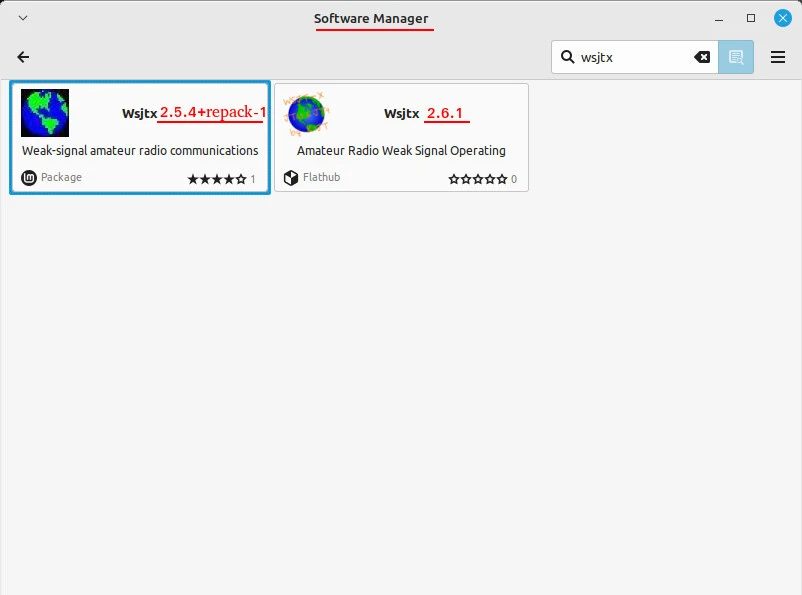The height and width of the screenshot is (595, 802).
Task: Toggle search in package descriptions button
Action: pos(736,58)
